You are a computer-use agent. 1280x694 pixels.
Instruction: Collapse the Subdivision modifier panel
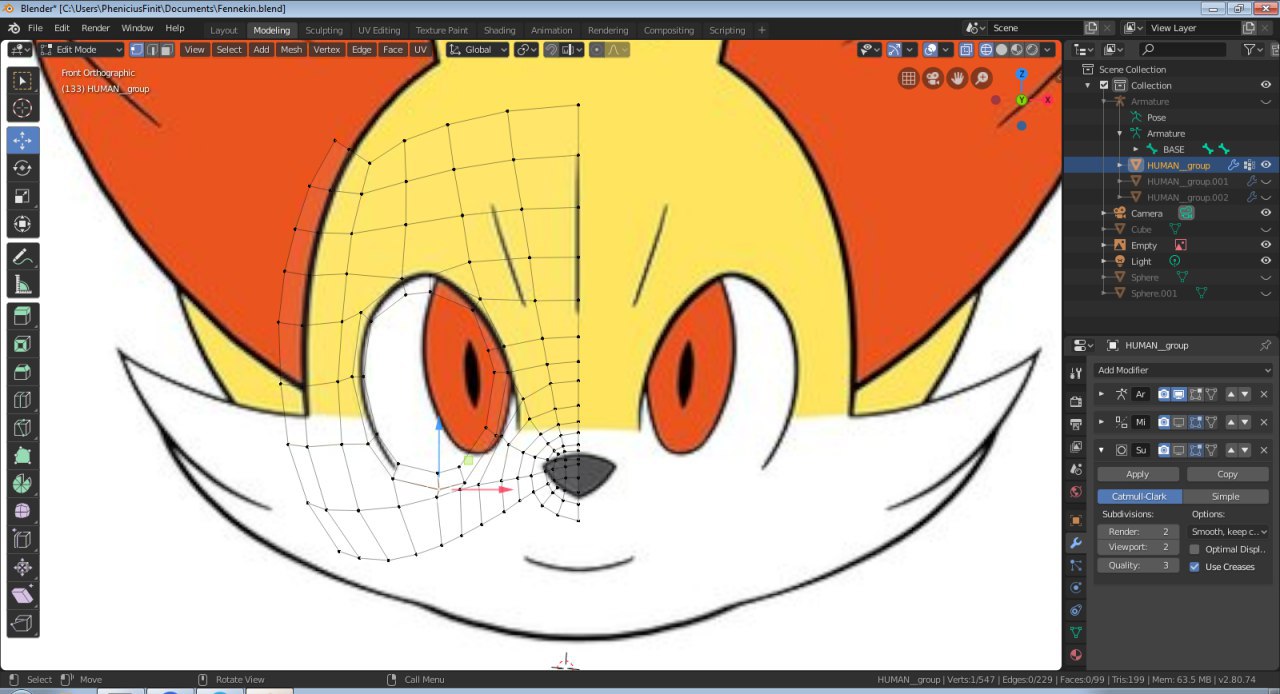pos(1102,450)
